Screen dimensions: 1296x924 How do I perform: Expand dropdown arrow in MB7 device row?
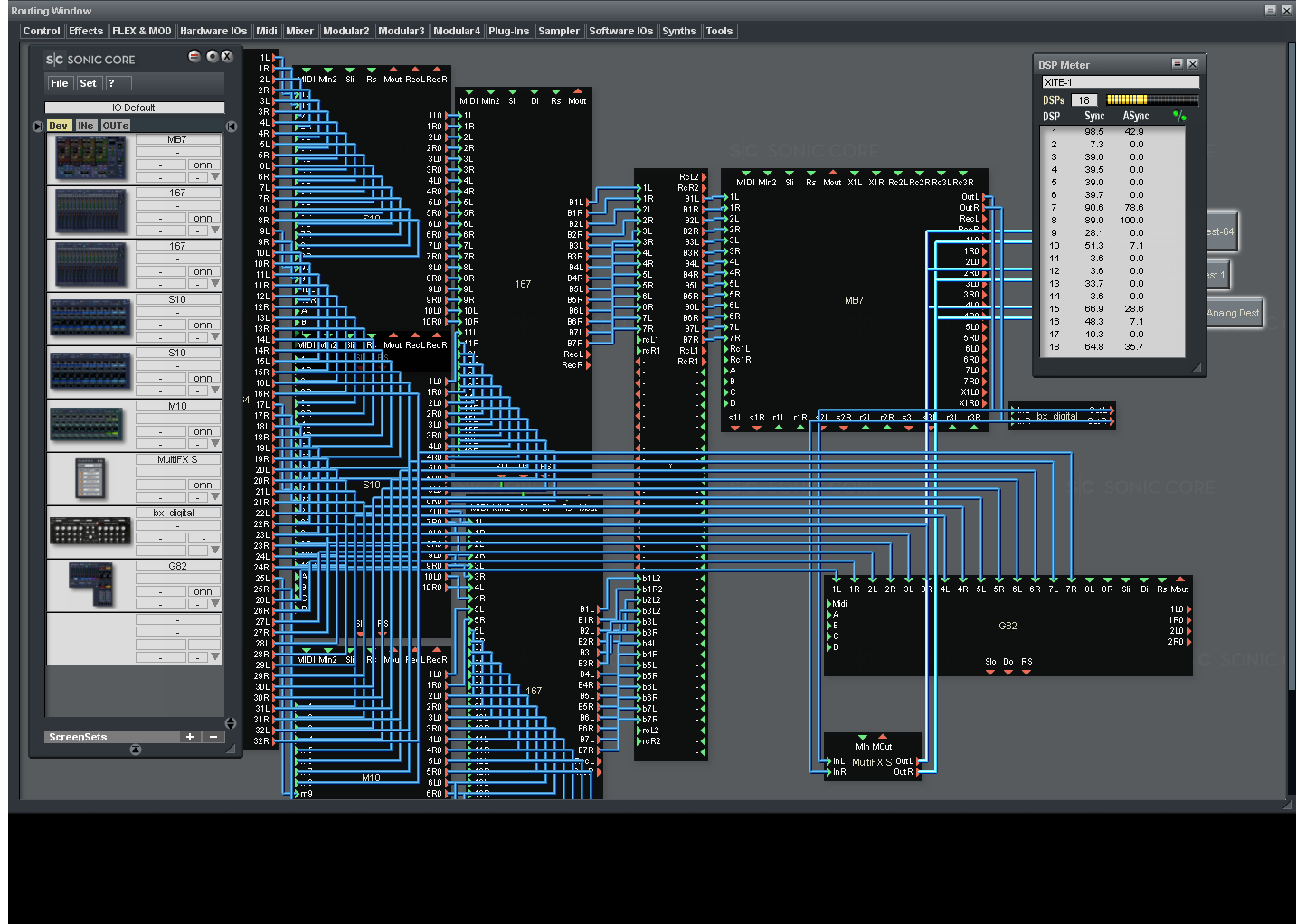pos(215,177)
